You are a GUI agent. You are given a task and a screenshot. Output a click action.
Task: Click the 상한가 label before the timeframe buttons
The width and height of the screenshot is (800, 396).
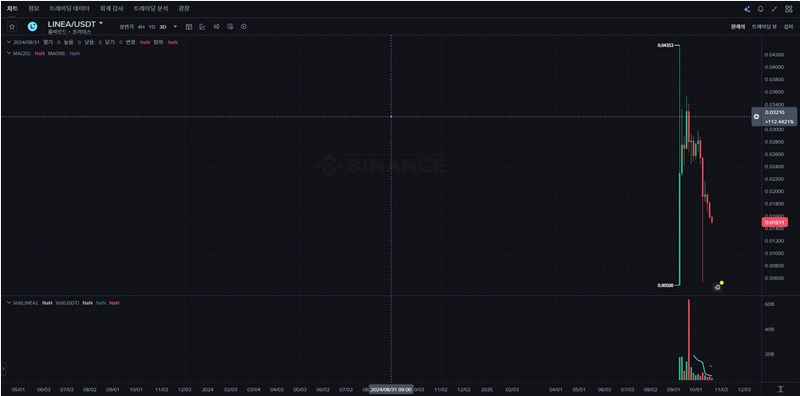(126, 27)
